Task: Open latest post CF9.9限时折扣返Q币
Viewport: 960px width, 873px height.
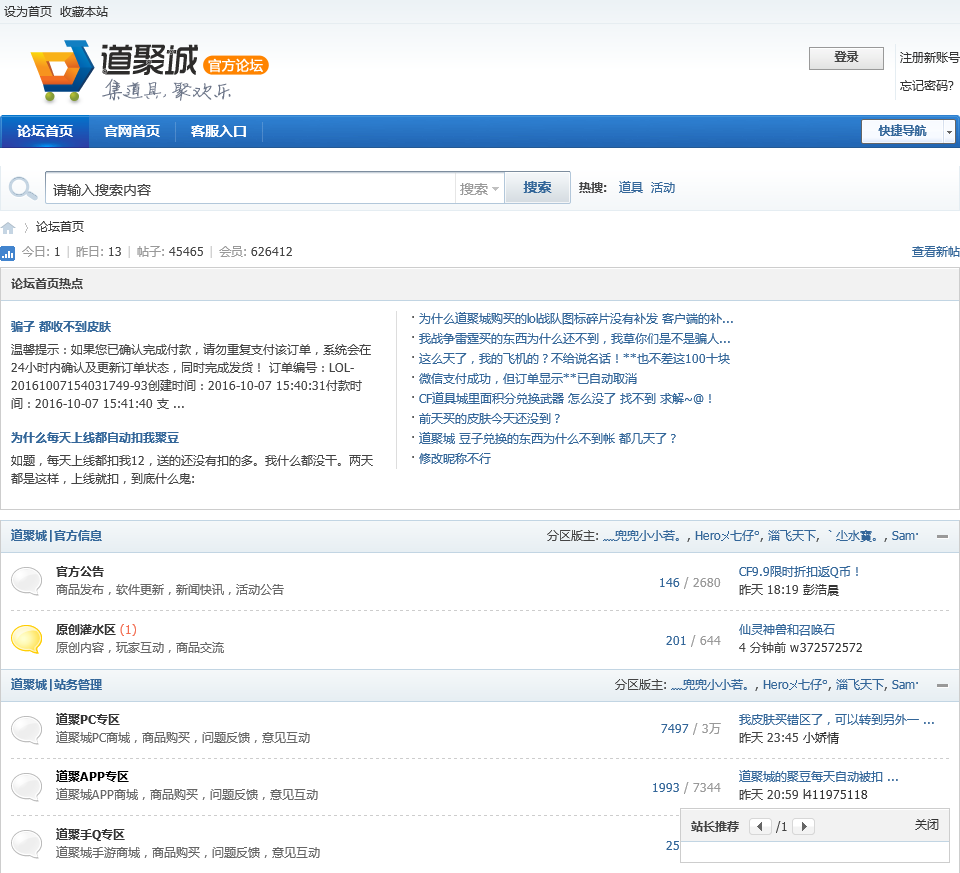Action: 800,572
